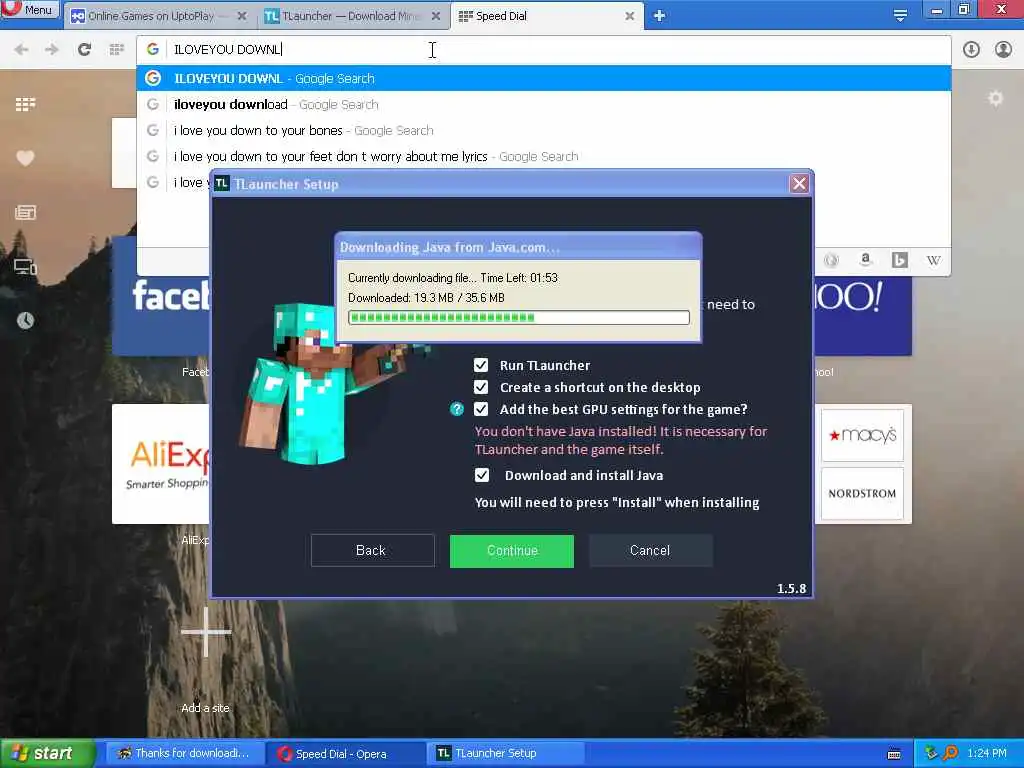Go forward with the forward arrow
The image size is (1024, 768).
tap(52, 50)
